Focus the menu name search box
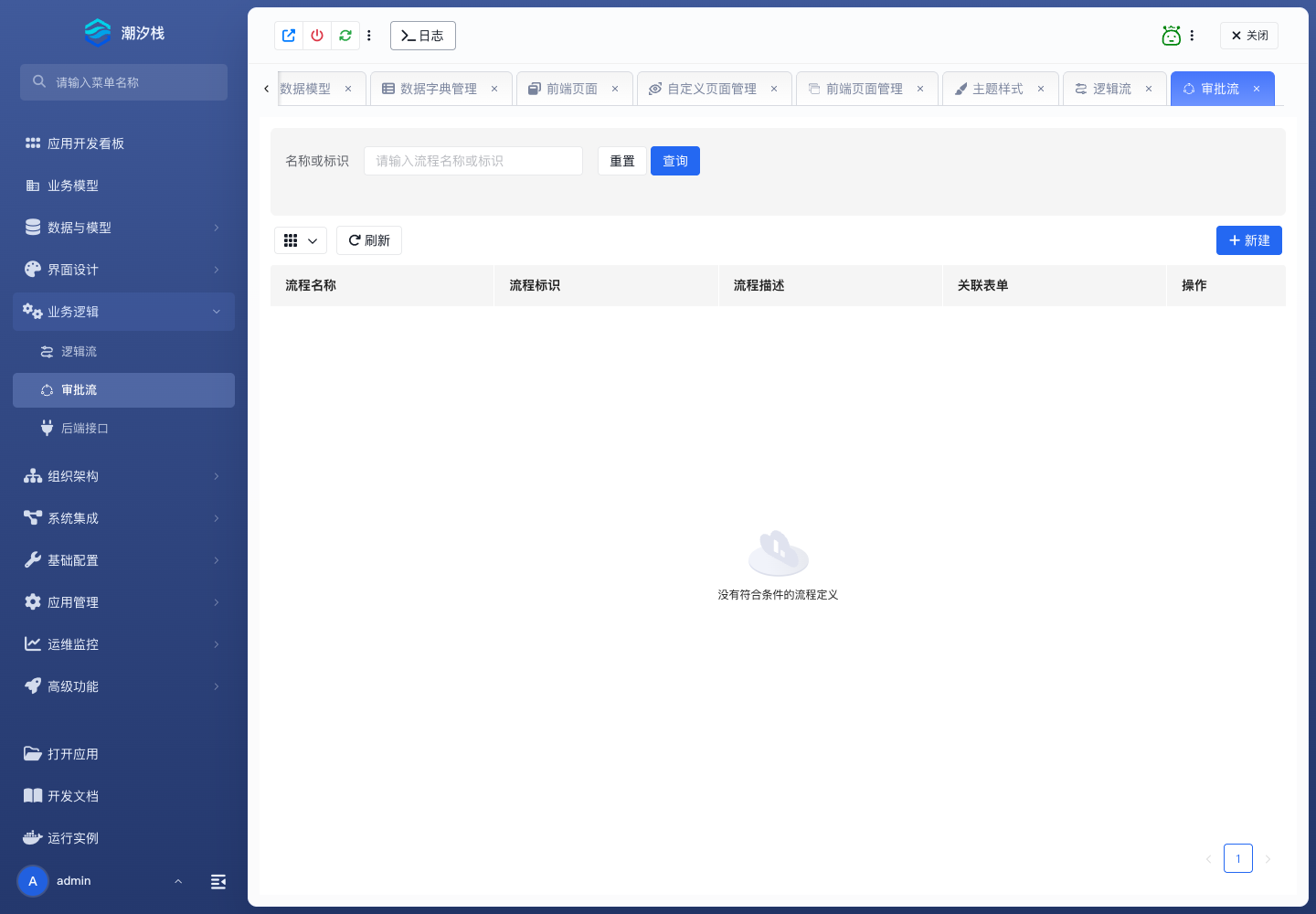The width and height of the screenshot is (1316, 914). [123, 82]
